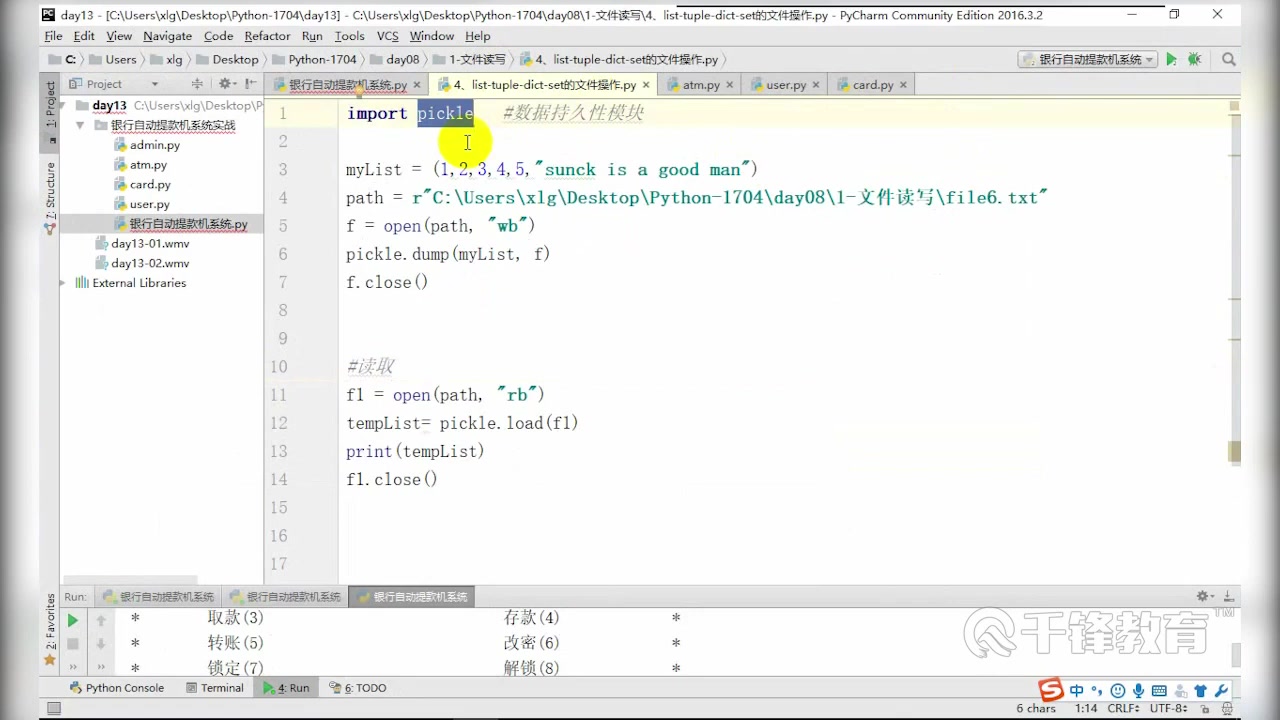Screen dimensions: 1280x720
Task: Hide the Run panel with the collapse icon
Action: point(1230,596)
